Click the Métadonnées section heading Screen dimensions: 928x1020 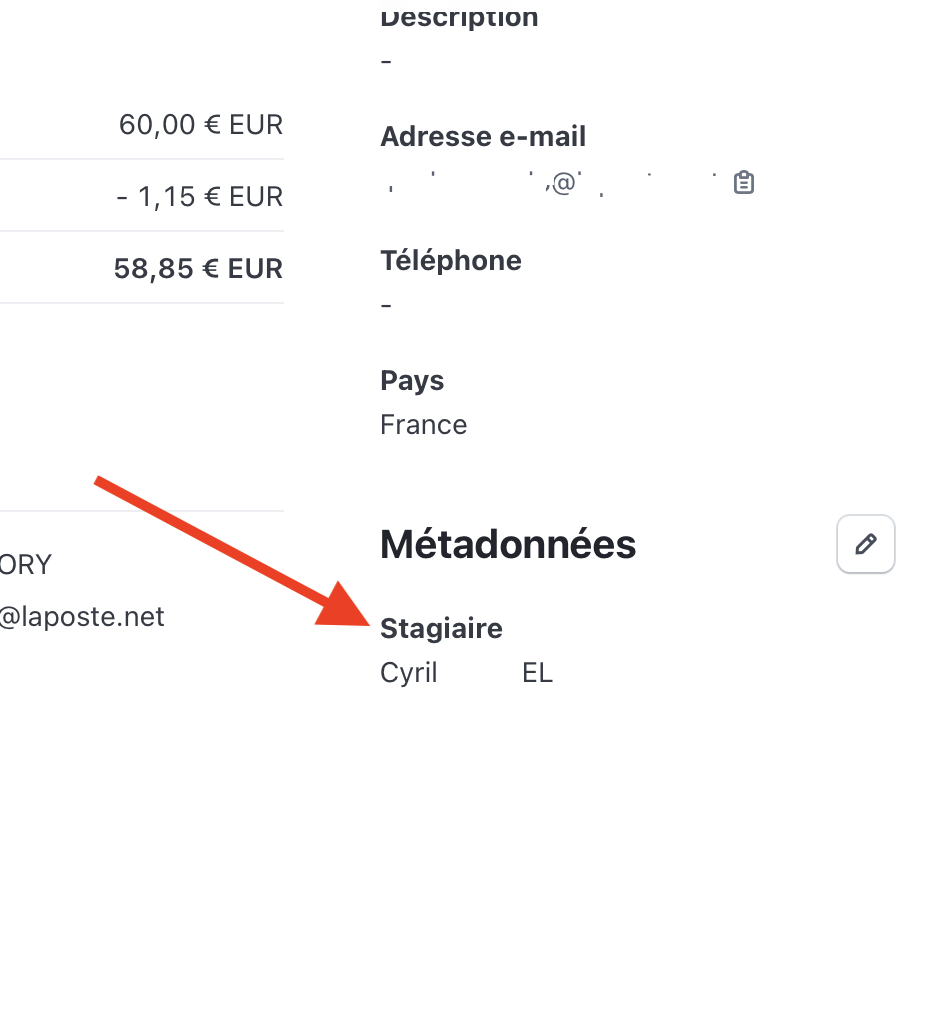tap(508, 544)
